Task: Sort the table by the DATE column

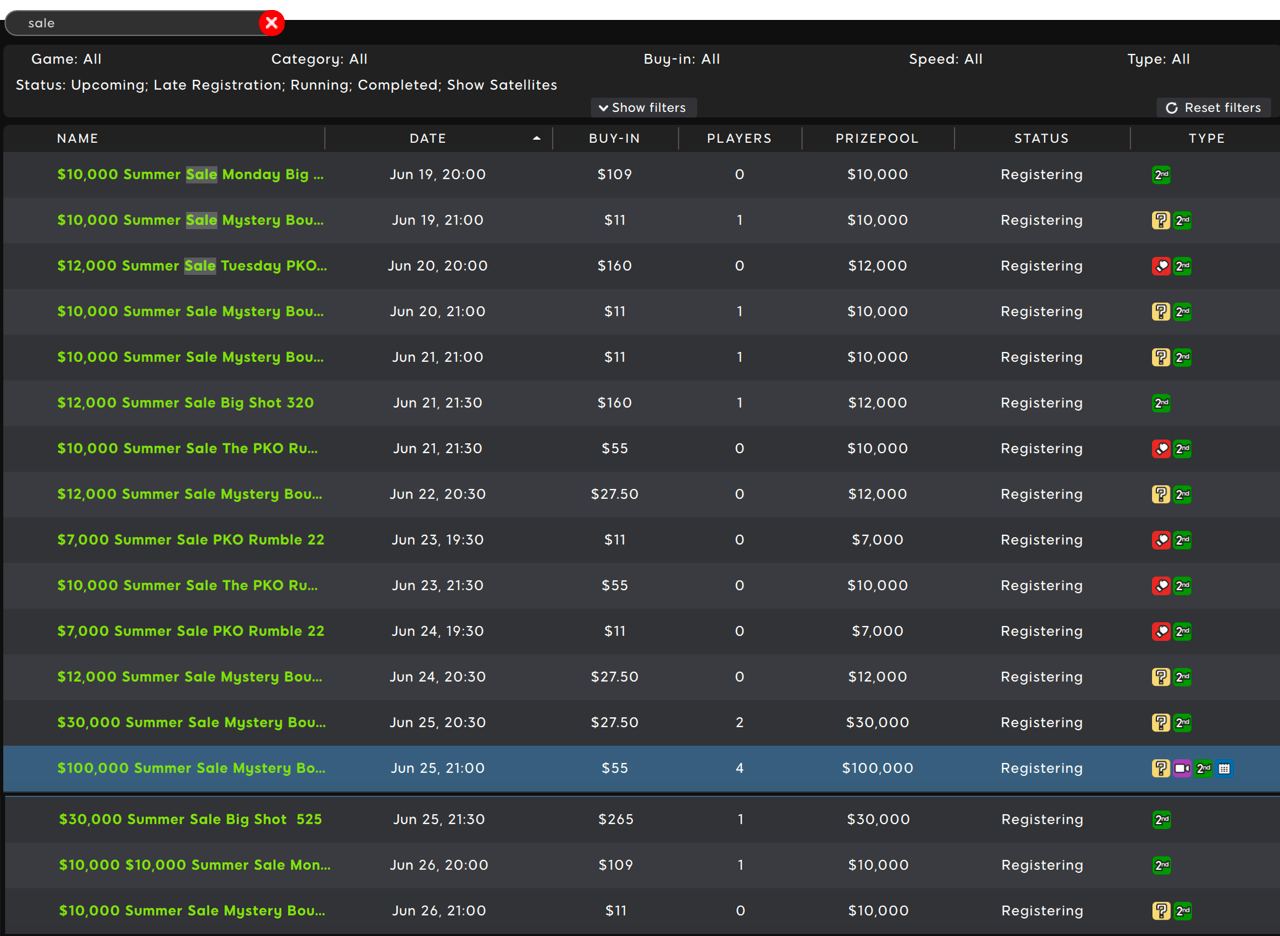Action: click(x=428, y=138)
